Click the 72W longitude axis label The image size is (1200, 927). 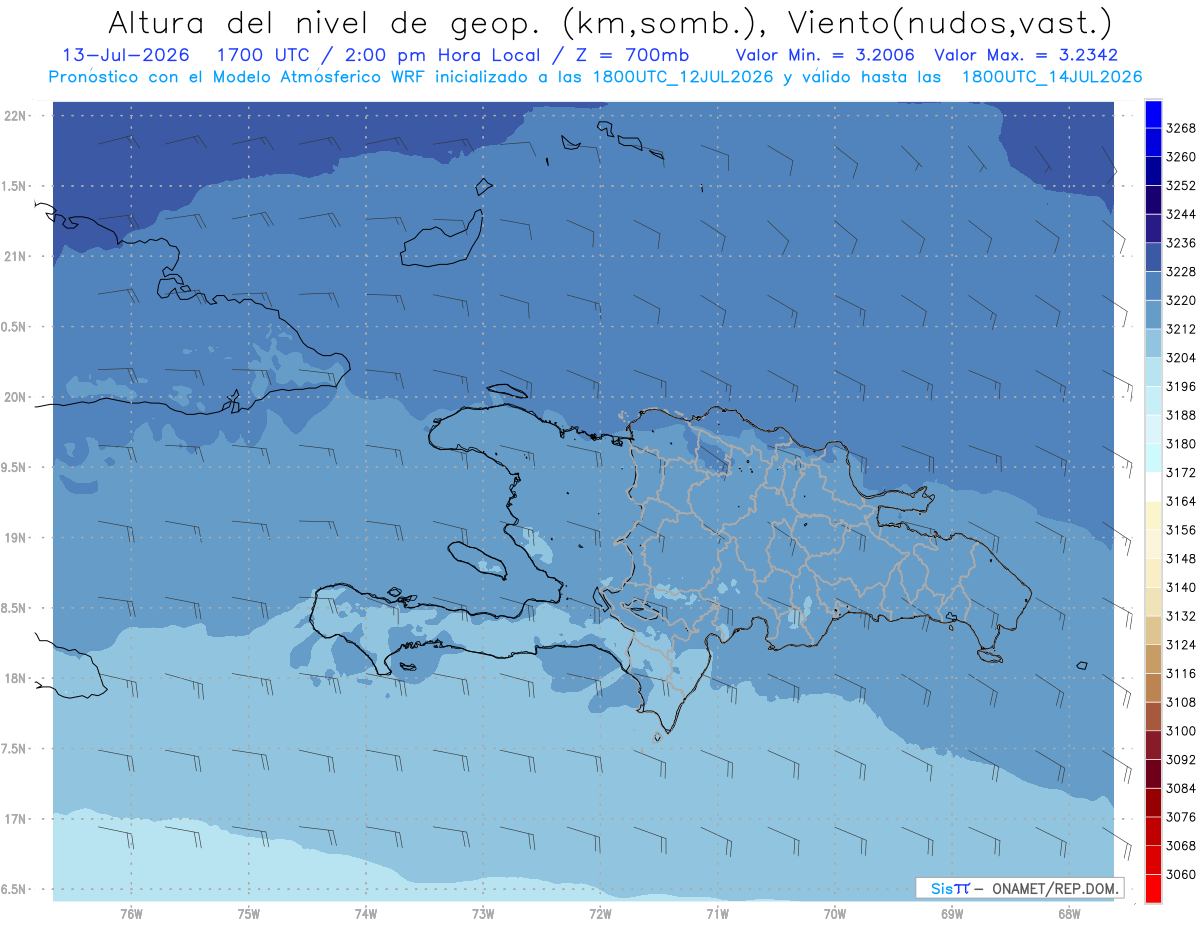600,914
